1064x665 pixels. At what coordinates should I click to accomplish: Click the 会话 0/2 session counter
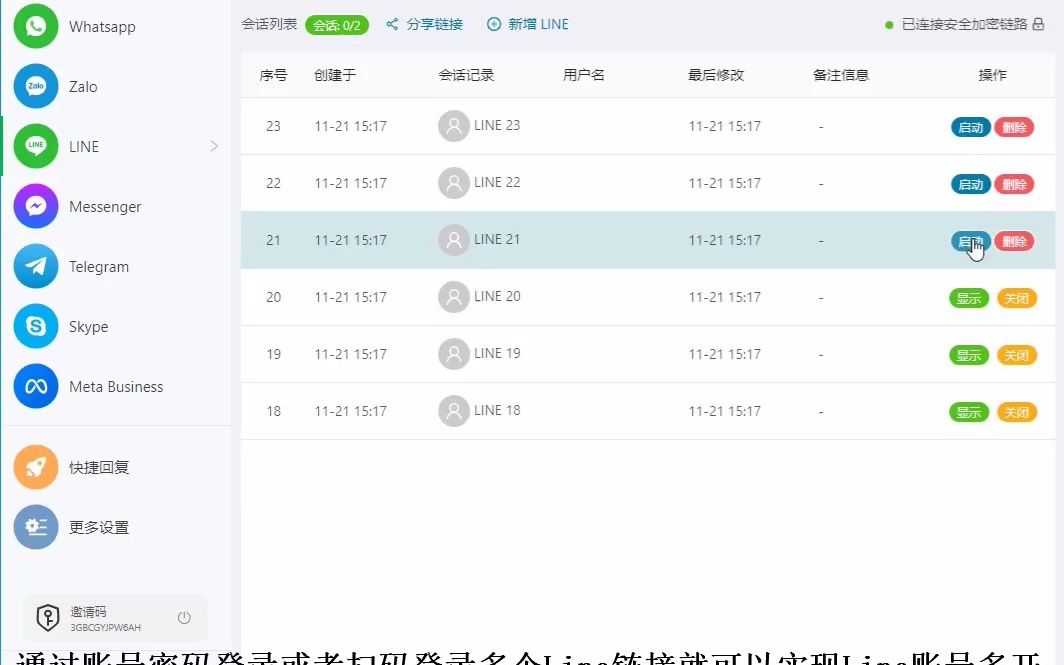[337, 25]
